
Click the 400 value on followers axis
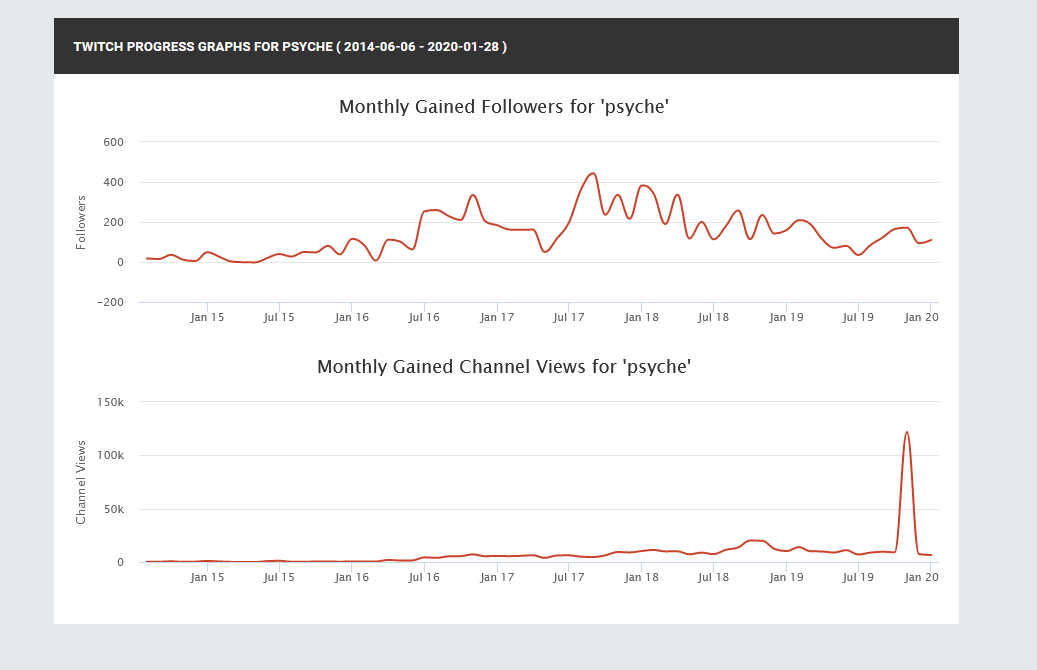(113, 183)
